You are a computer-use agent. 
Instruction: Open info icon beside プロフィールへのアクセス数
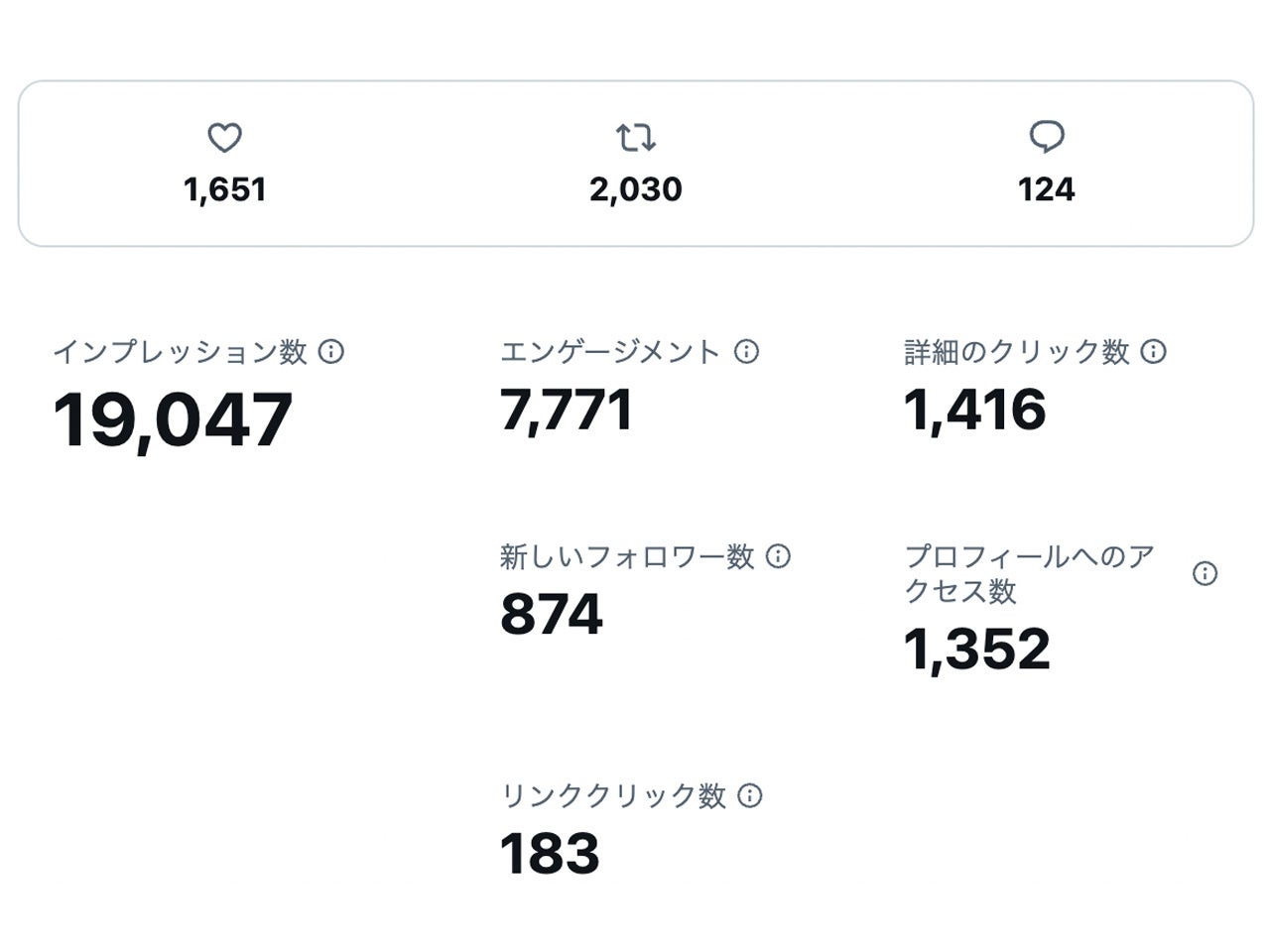click(1205, 573)
